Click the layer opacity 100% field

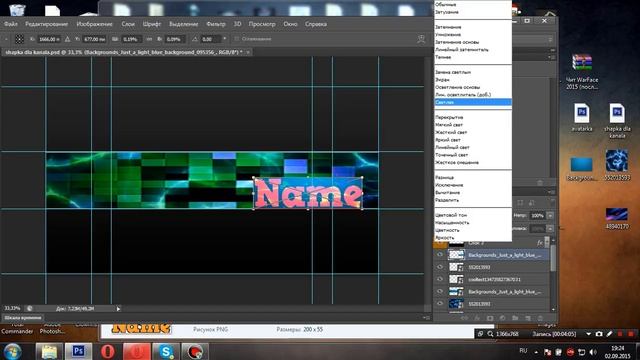pos(538,216)
